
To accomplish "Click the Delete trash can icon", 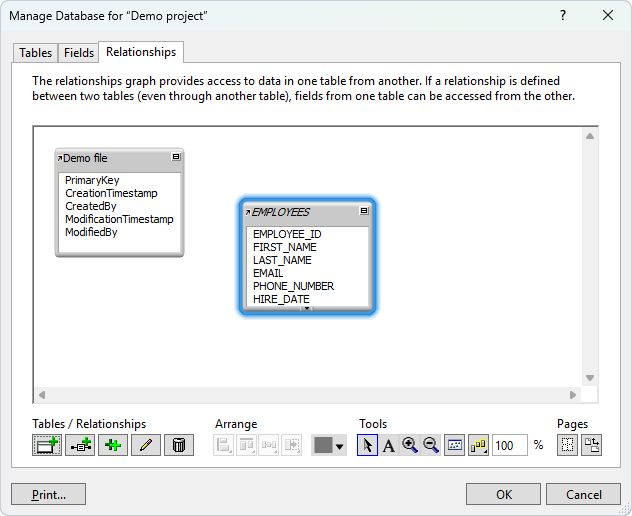I will 179,445.
